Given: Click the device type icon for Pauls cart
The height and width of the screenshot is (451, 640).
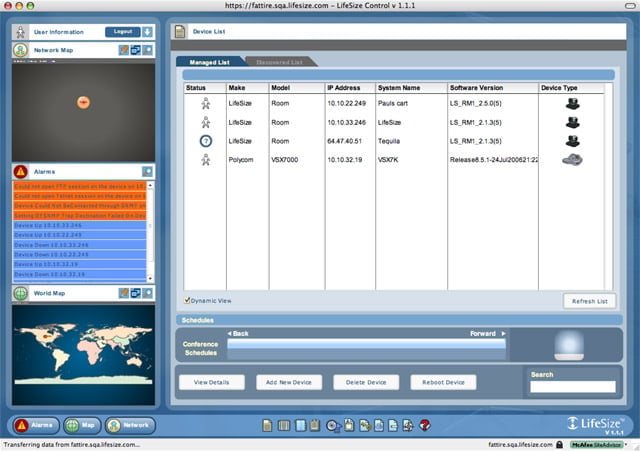Looking at the screenshot, I should click(573, 104).
